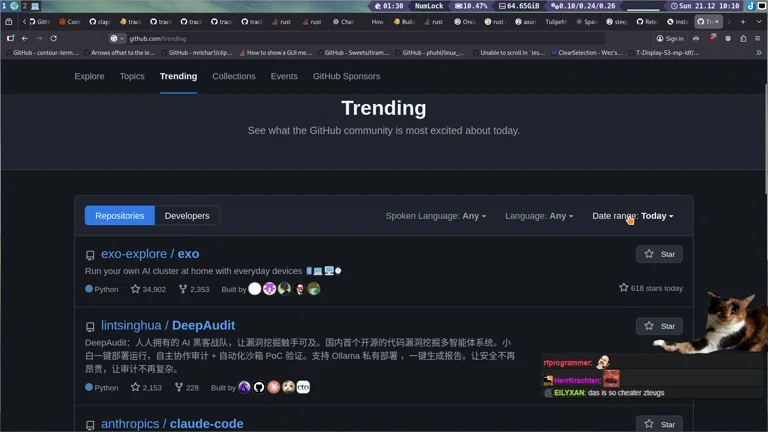
Task: Star the lintsinghua / DeepAudit repository
Action: point(659,326)
